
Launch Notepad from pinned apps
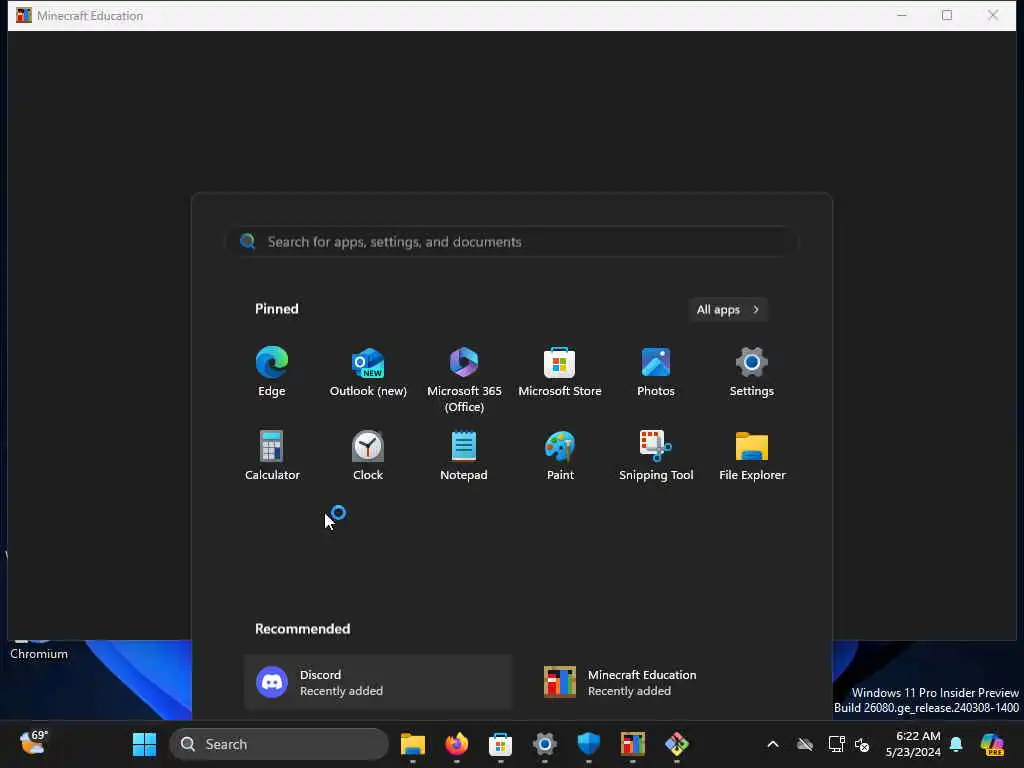pyautogui.click(x=464, y=456)
